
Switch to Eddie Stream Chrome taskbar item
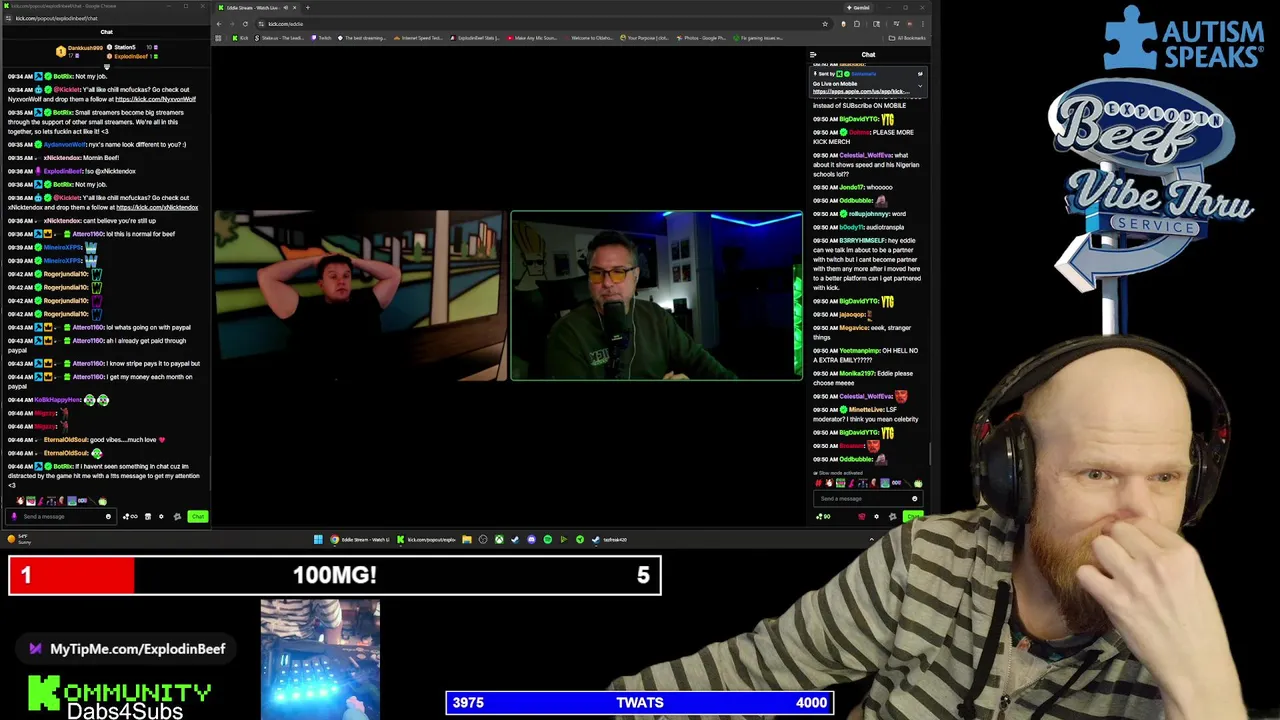coord(360,539)
